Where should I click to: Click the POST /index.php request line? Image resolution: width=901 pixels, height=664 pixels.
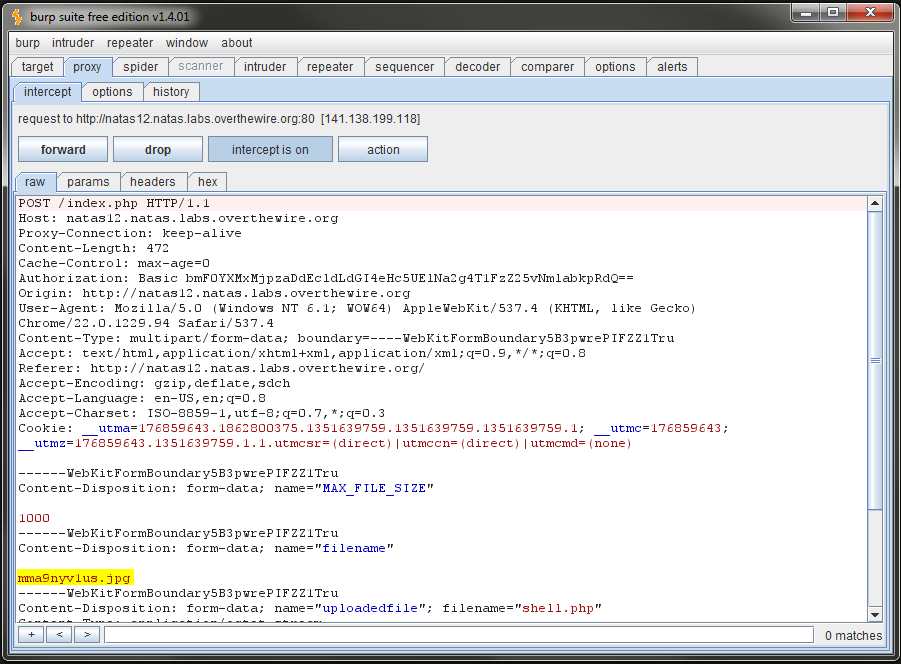(114, 203)
